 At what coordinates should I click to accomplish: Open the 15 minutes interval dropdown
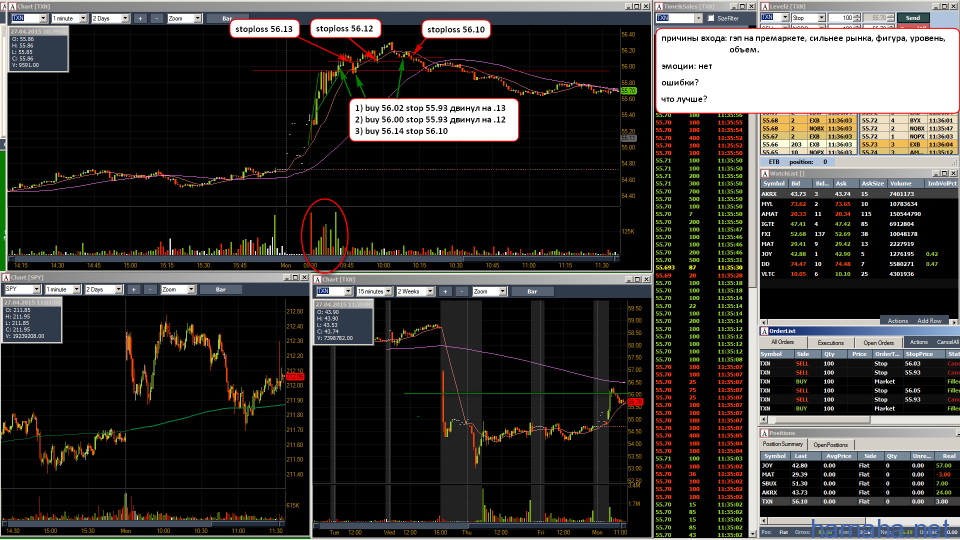388,291
